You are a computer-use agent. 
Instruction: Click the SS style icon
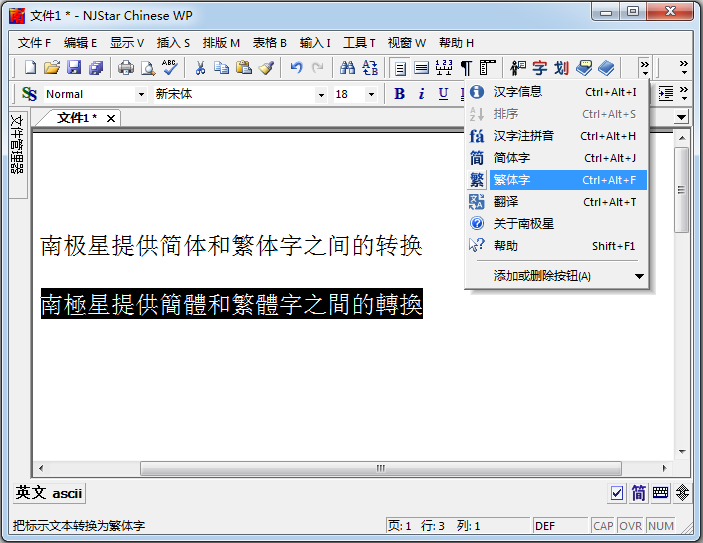[x=29, y=94]
